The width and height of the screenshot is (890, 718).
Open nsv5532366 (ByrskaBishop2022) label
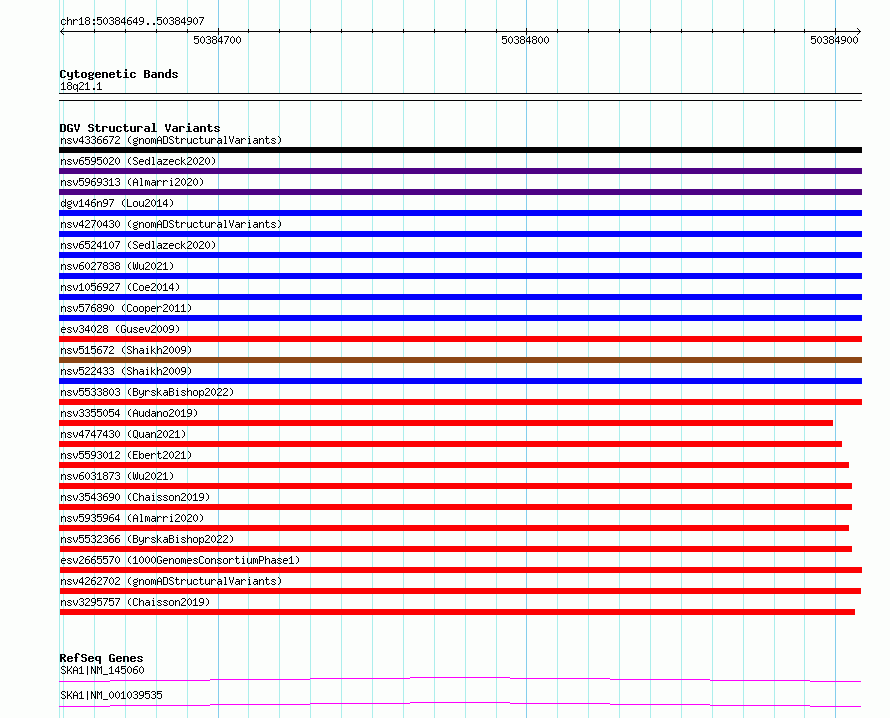(147, 539)
